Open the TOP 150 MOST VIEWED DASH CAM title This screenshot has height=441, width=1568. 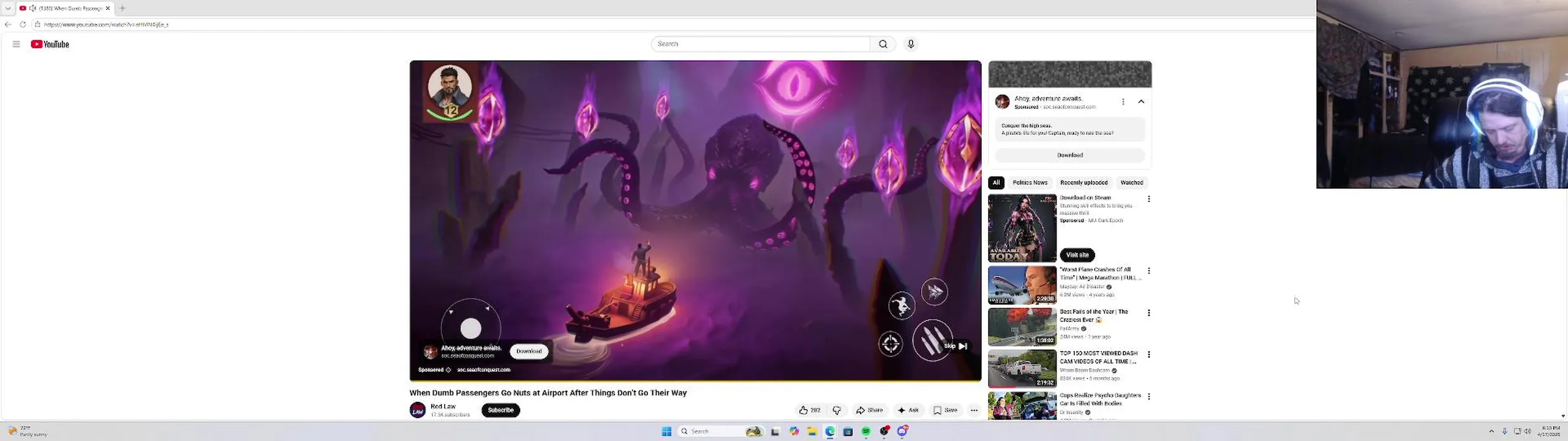tap(1099, 358)
